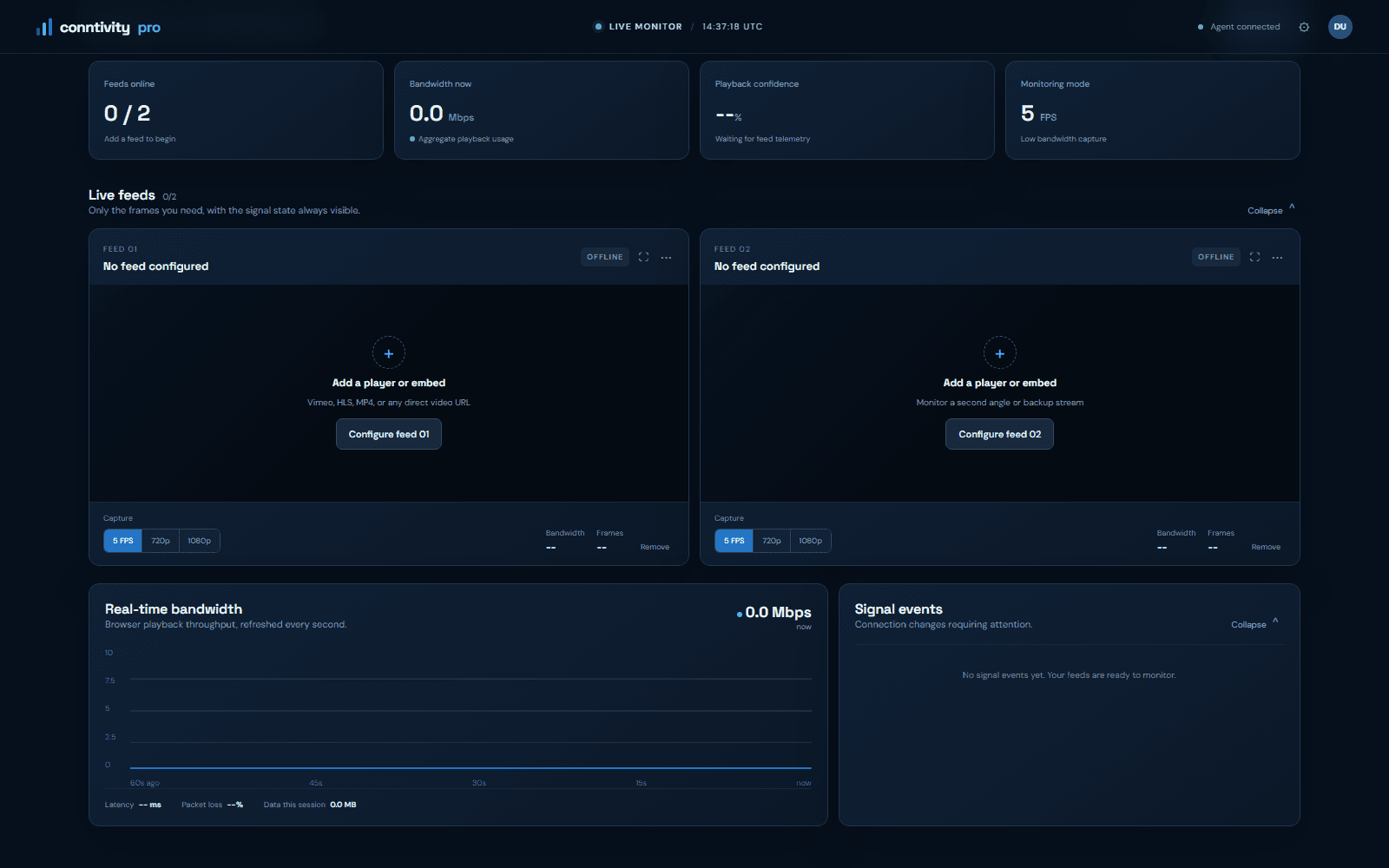Click the plus icon in Feed 02

1000,353
